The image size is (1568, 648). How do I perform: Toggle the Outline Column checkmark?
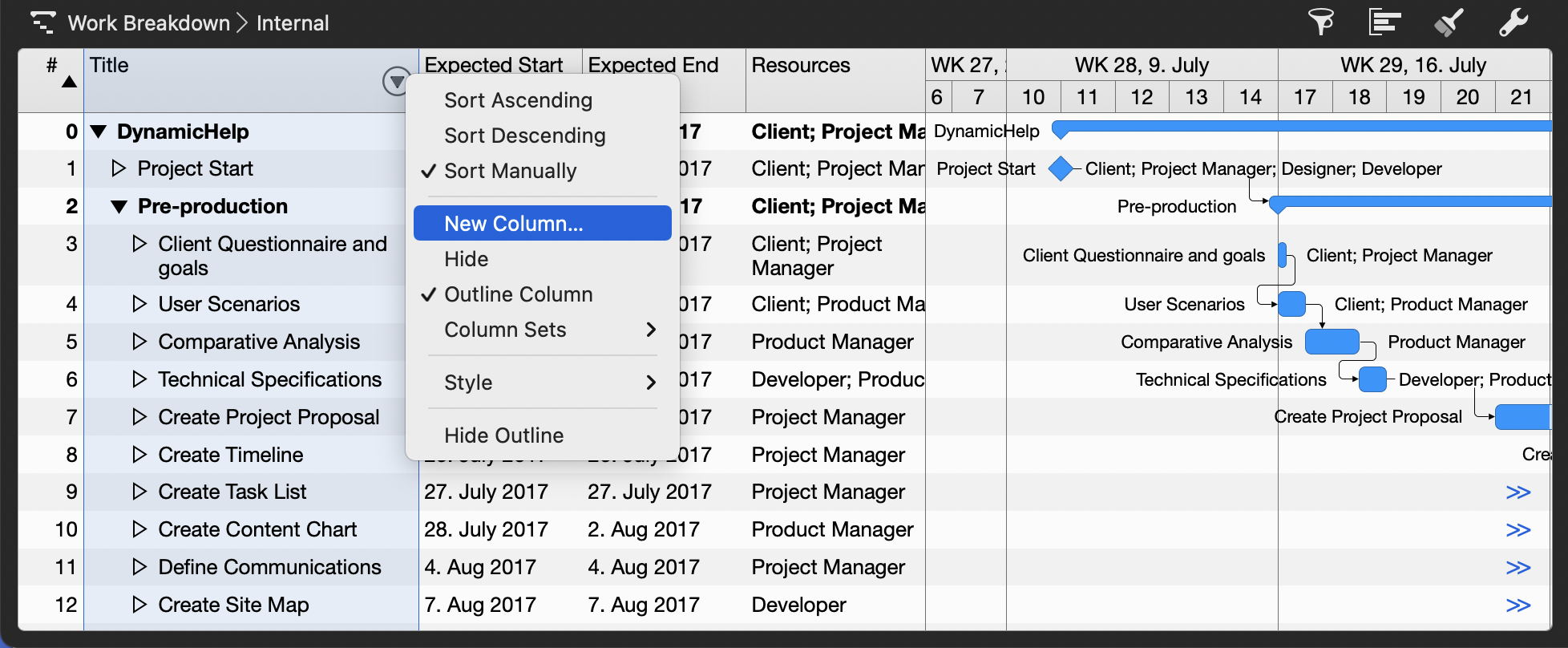[x=518, y=294]
